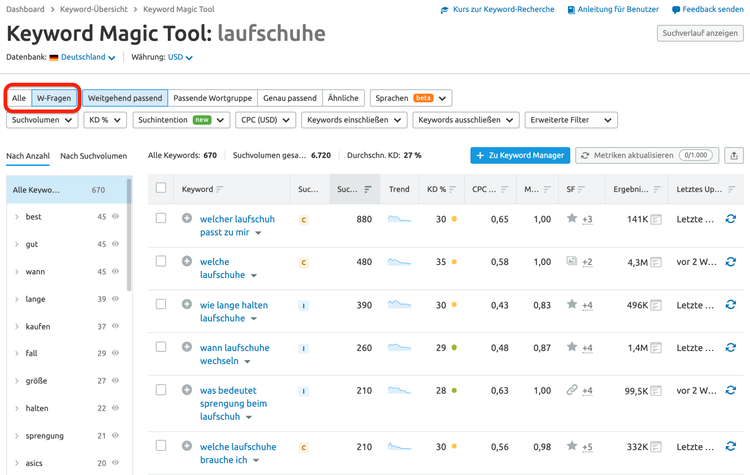View SERP results icon for 1,4M row
Screen dimensions: 750x475
656,348
